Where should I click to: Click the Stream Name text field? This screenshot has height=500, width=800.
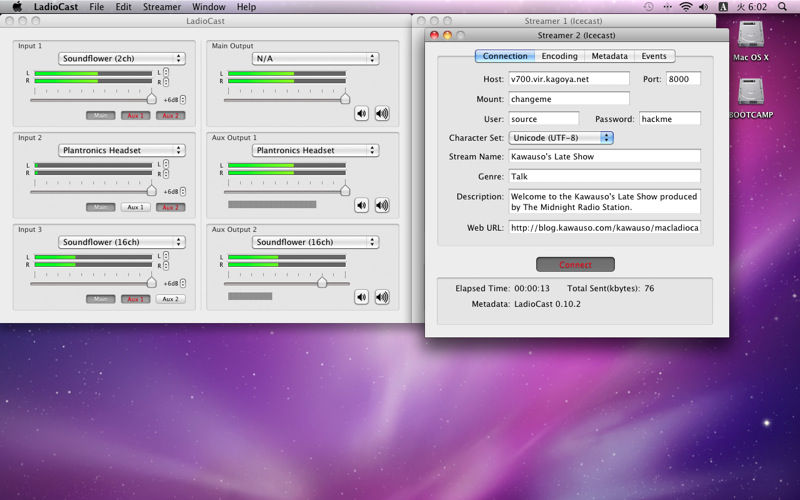pos(604,156)
